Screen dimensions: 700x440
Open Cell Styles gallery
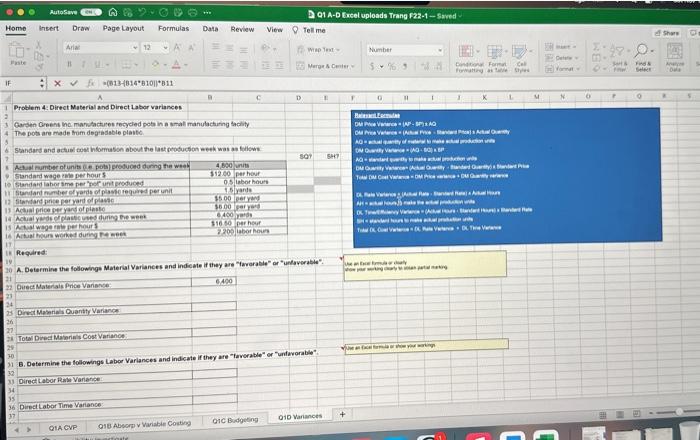coord(521,58)
